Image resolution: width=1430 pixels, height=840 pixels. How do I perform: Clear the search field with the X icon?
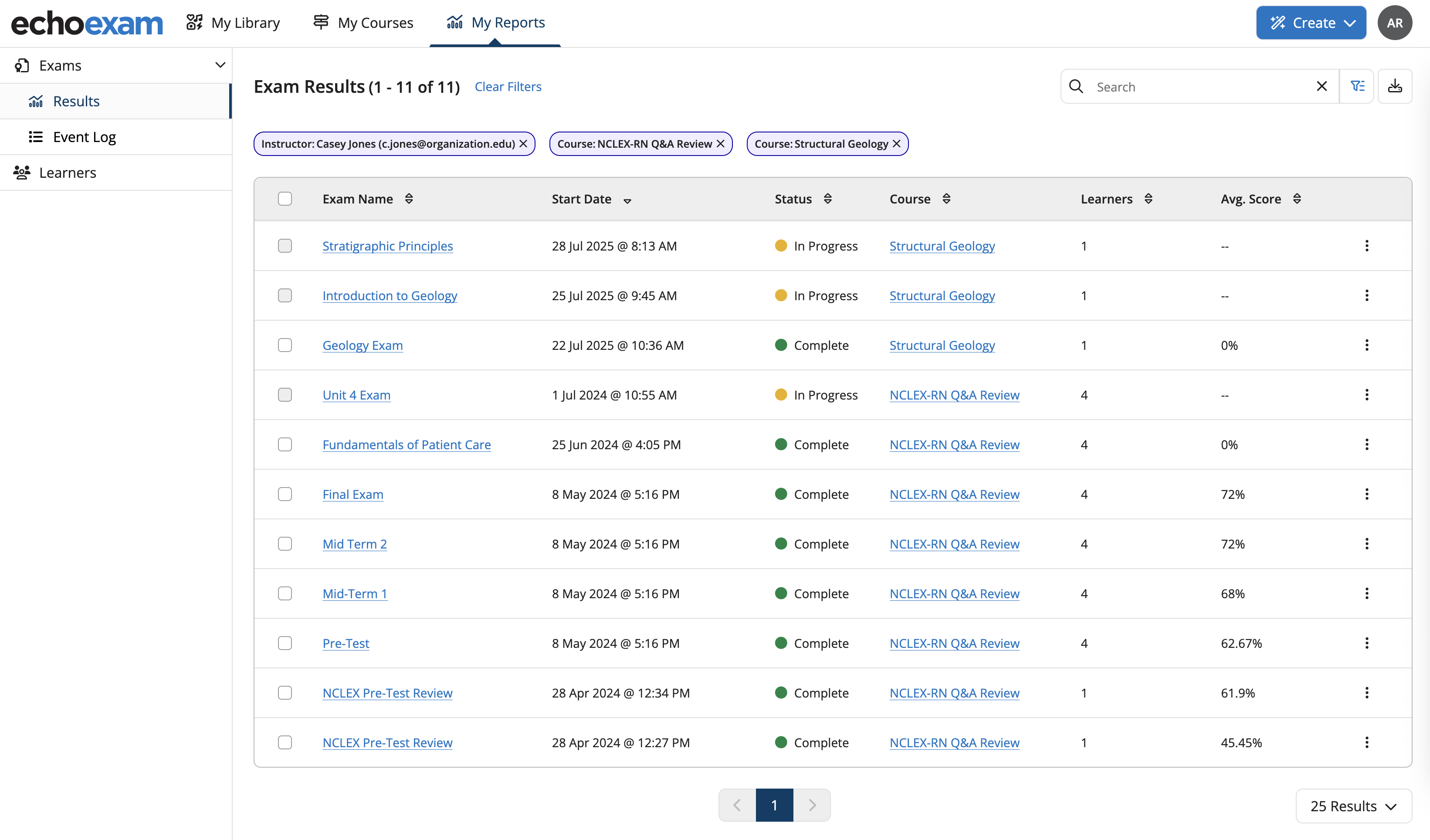click(x=1322, y=86)
